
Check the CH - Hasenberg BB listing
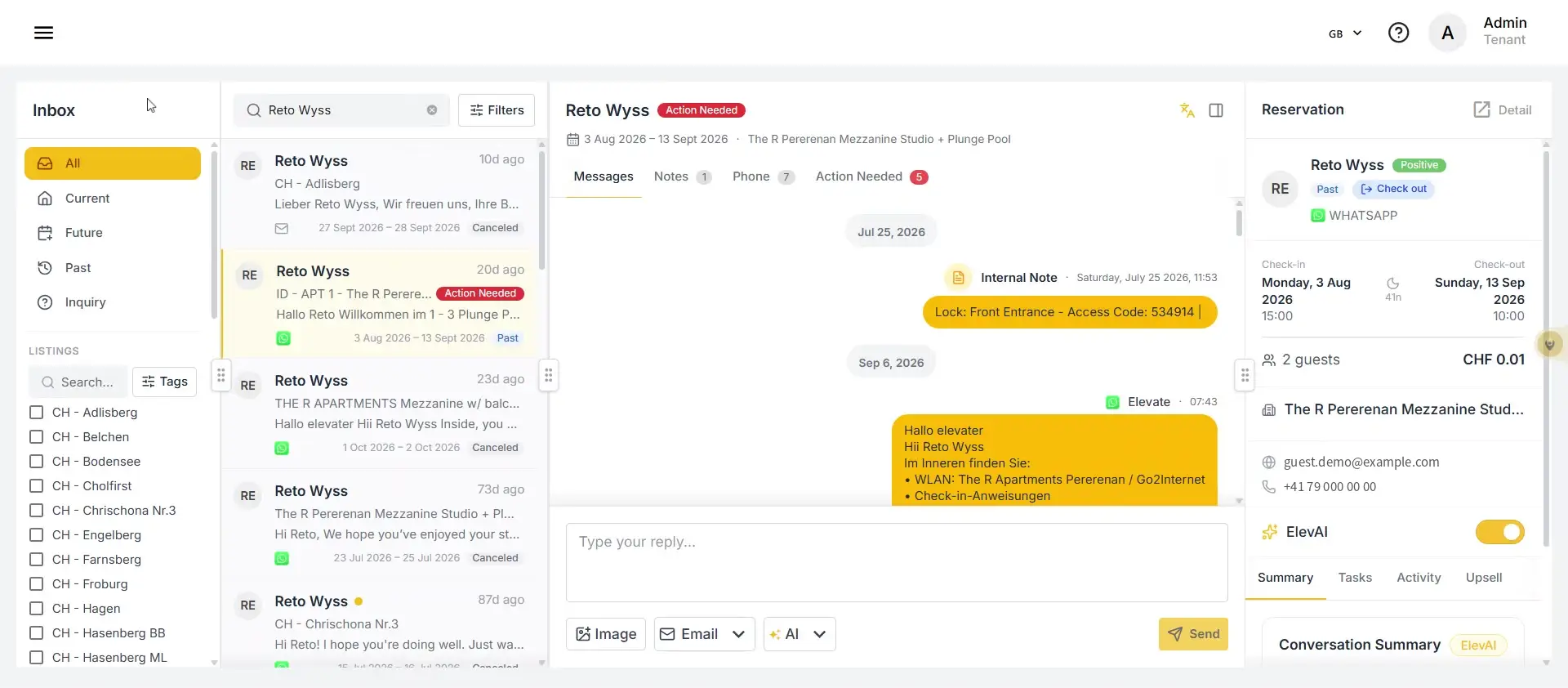[x=36, y=633]
